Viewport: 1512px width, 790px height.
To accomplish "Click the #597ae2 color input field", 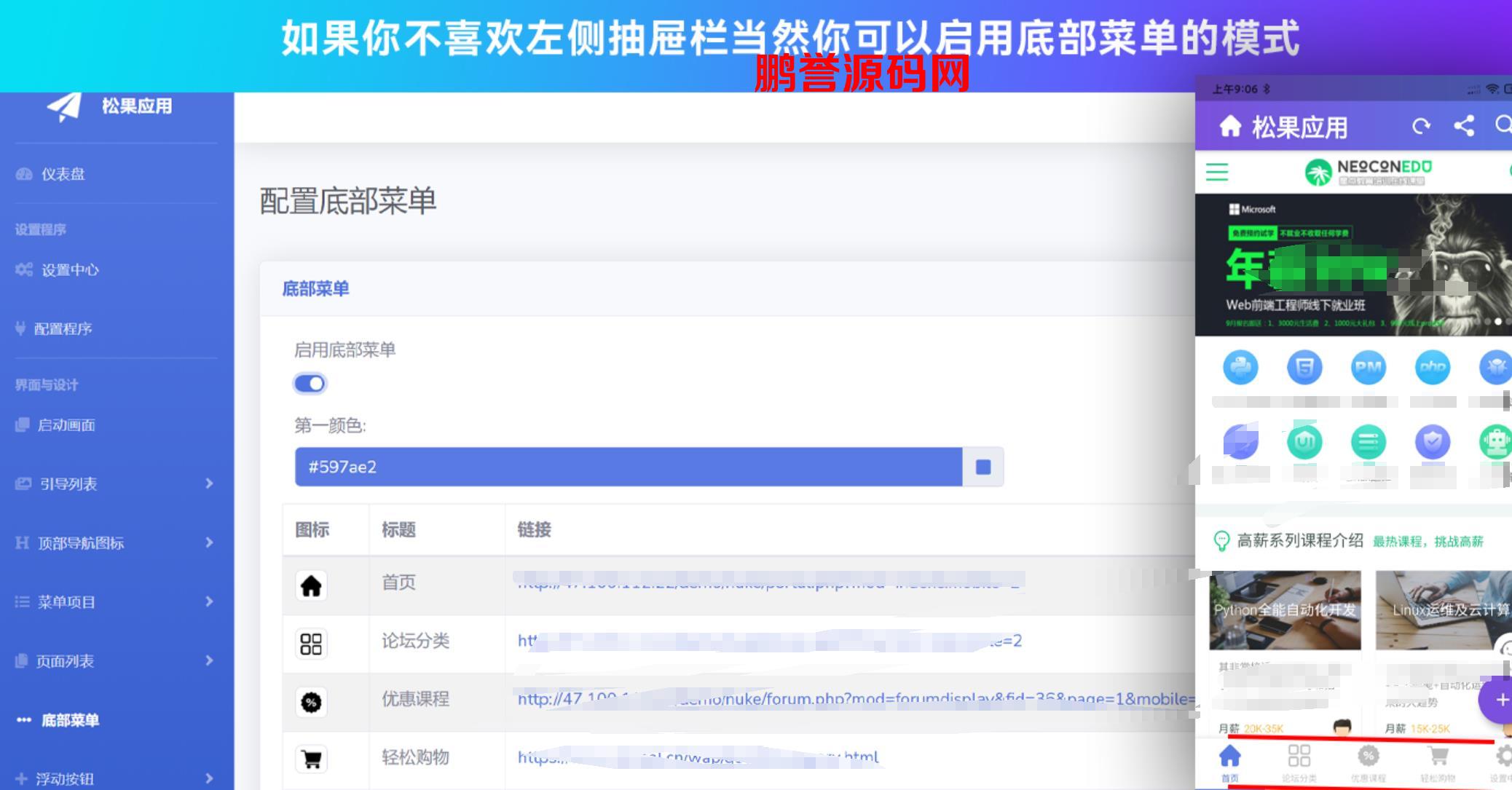I will pos(629,467).
